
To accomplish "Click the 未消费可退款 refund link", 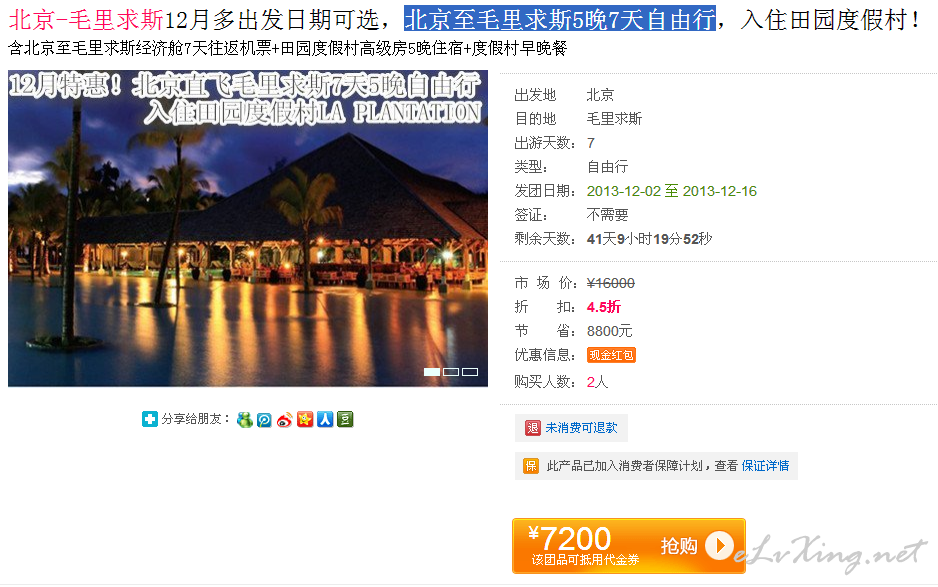I will click(x=581, y=428).
